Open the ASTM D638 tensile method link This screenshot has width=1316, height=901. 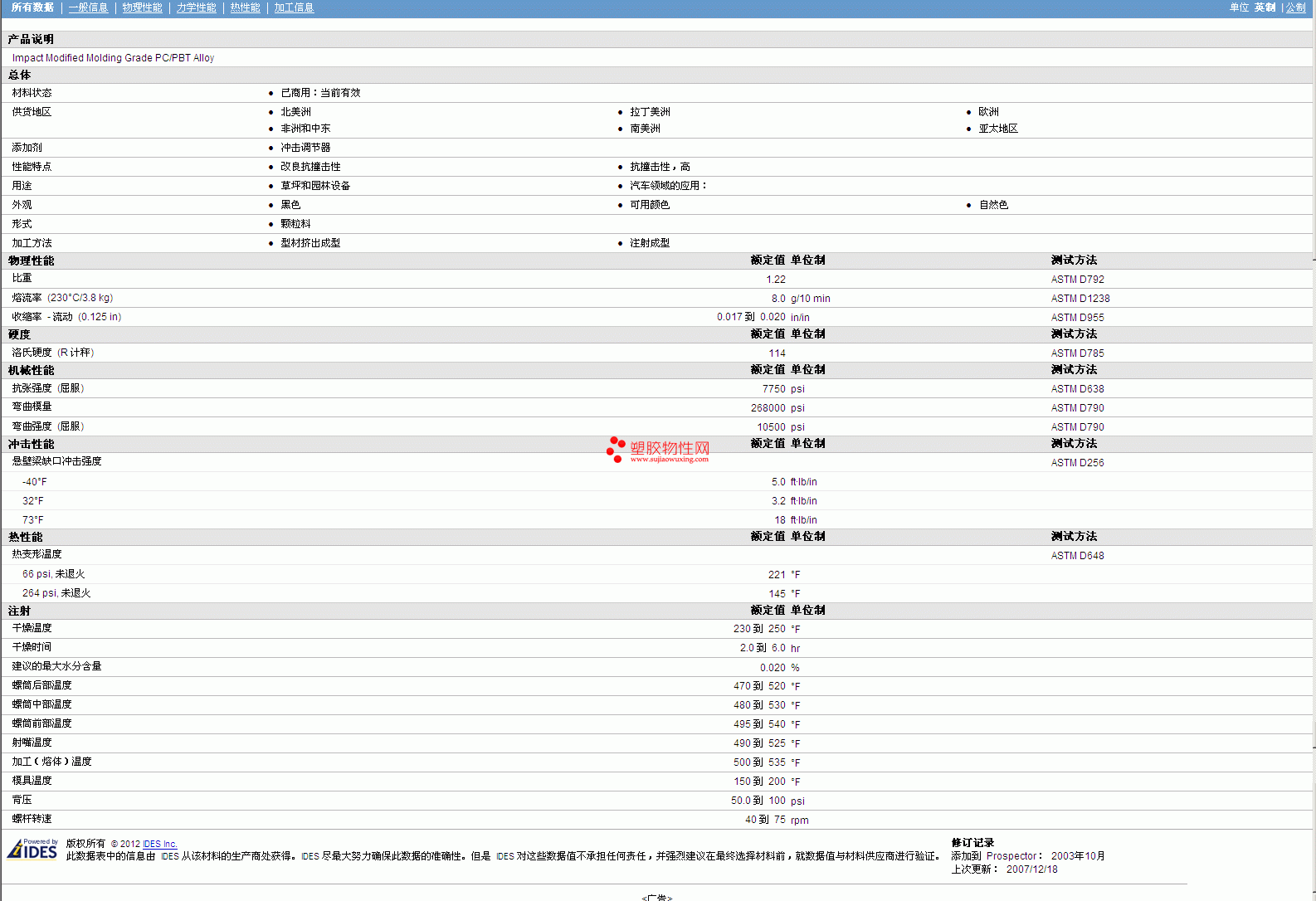1077,389
